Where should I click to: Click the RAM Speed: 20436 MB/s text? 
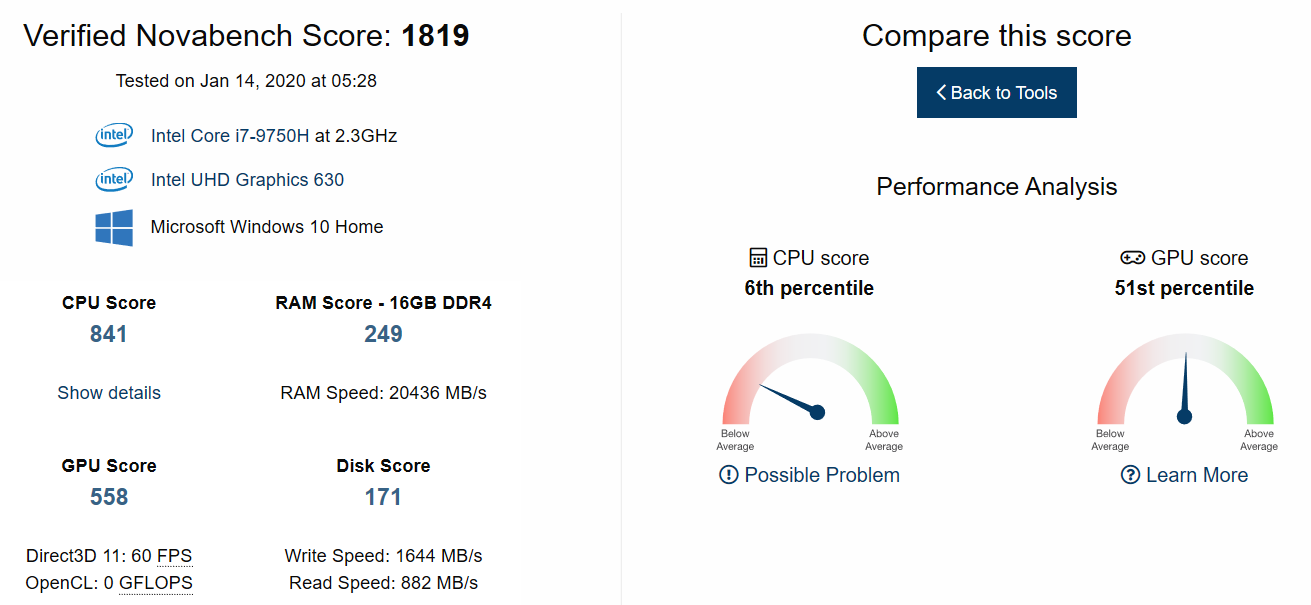coord(383,393)
